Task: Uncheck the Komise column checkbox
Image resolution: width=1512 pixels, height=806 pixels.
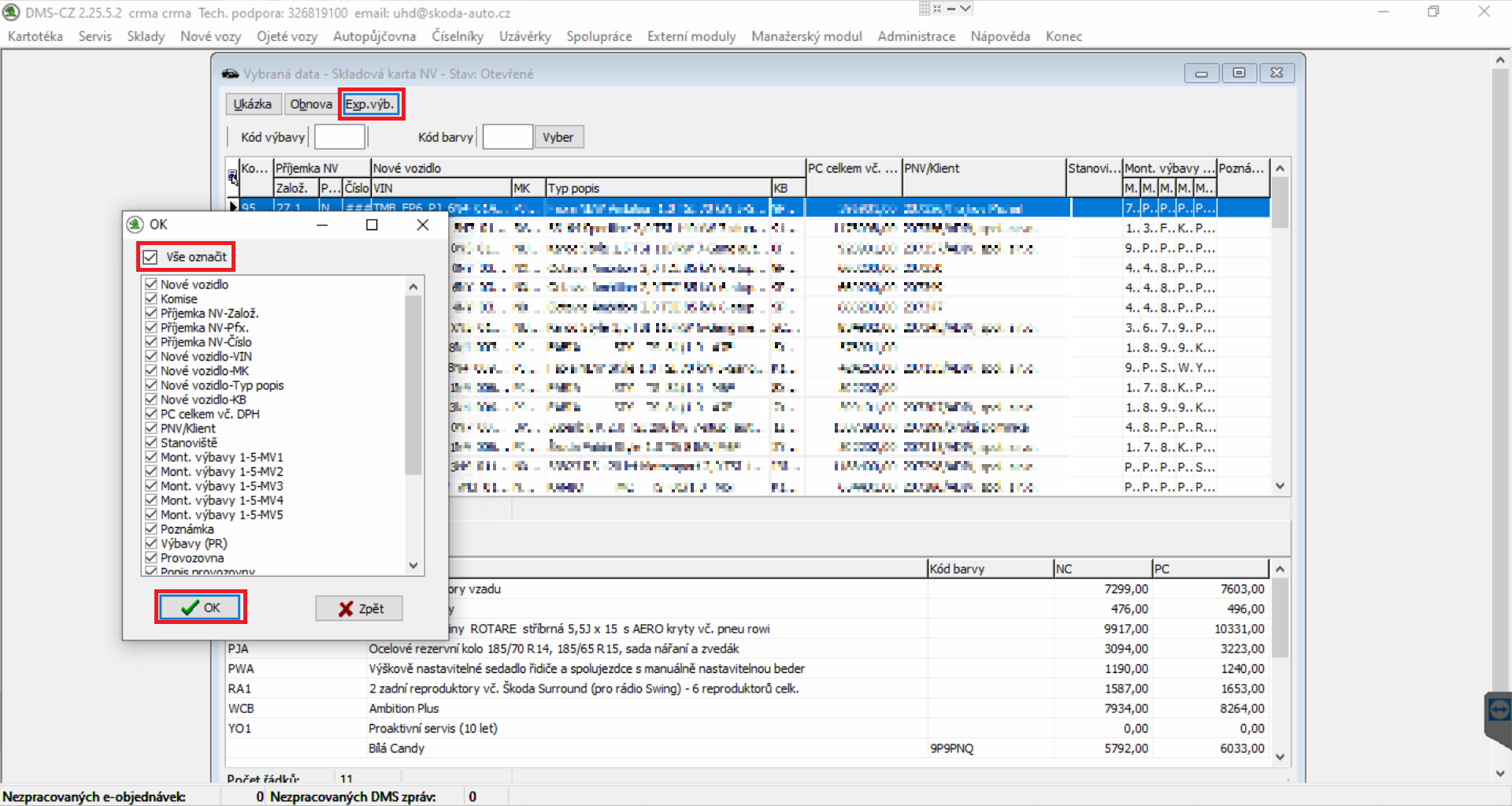Action: tap(151, 299)
